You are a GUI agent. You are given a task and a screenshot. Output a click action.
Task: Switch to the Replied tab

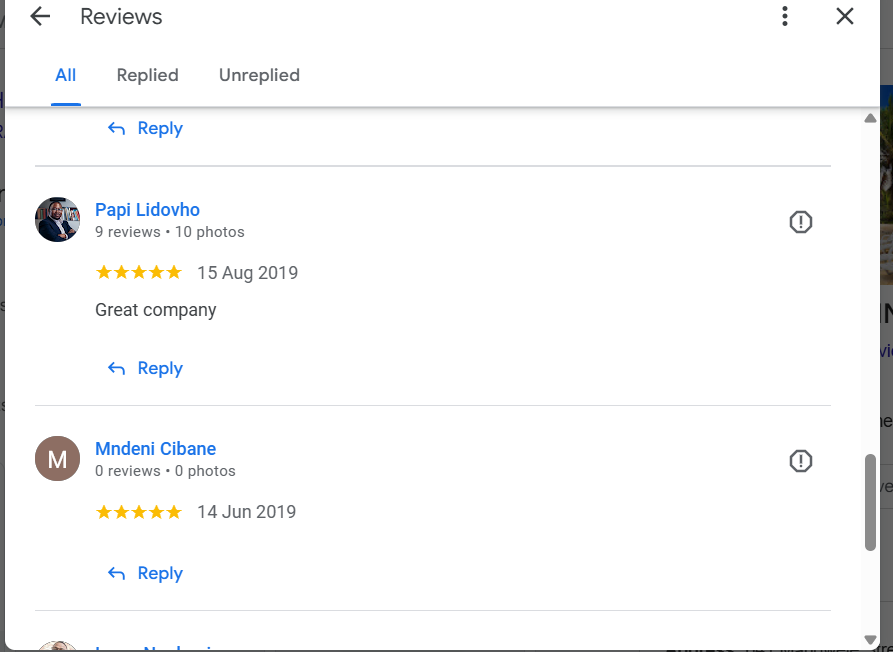(147, 75)
